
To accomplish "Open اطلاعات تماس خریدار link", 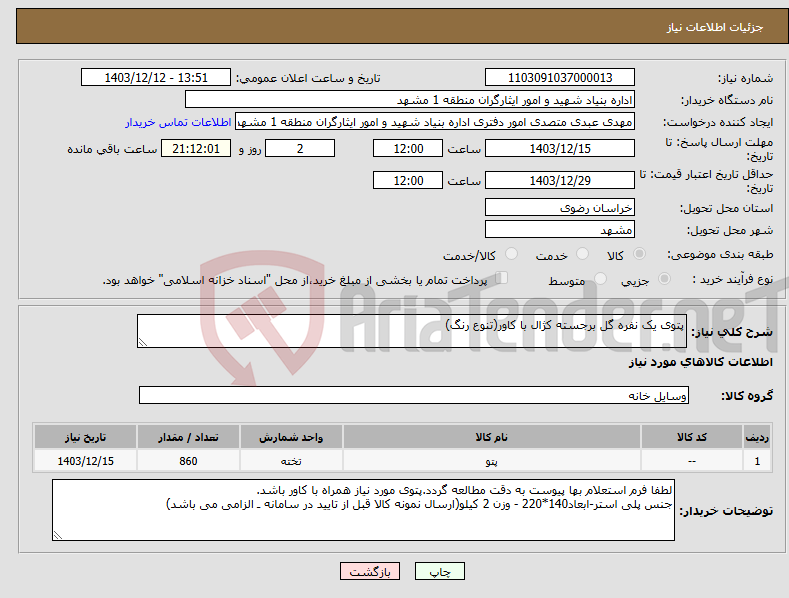I will [178, 122].
